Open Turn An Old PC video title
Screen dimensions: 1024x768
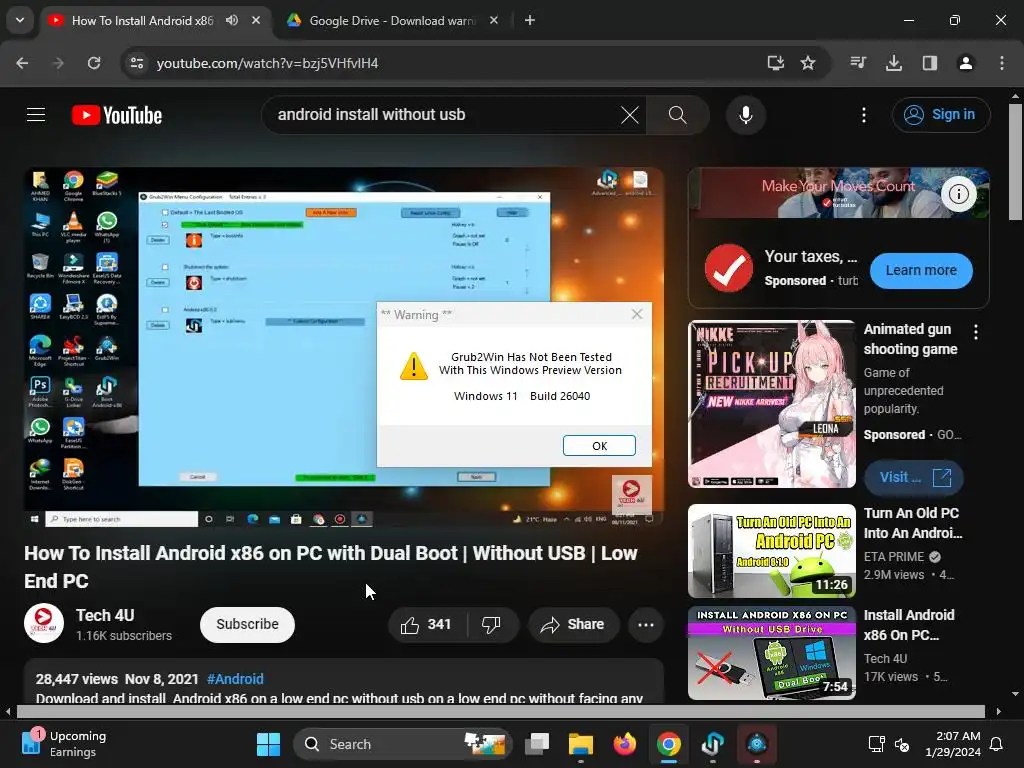913,523
